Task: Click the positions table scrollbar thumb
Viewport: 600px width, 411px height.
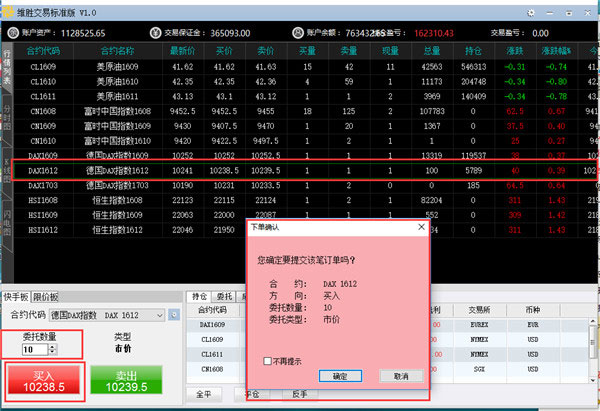Action: (x=593, y=341)
